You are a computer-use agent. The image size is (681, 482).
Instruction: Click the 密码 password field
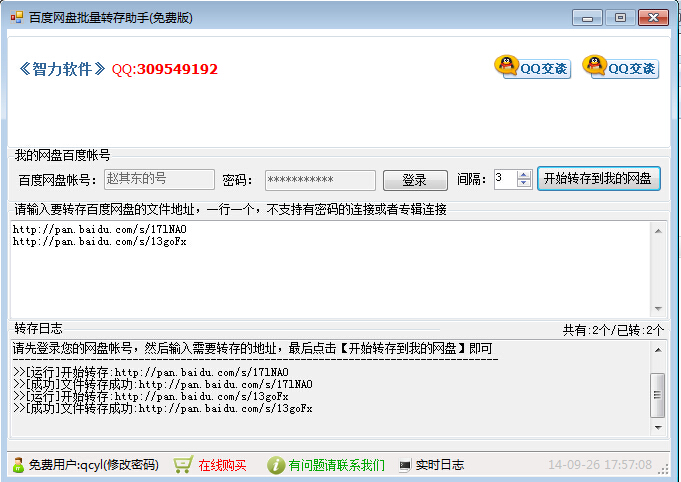(x=320, y=180)
